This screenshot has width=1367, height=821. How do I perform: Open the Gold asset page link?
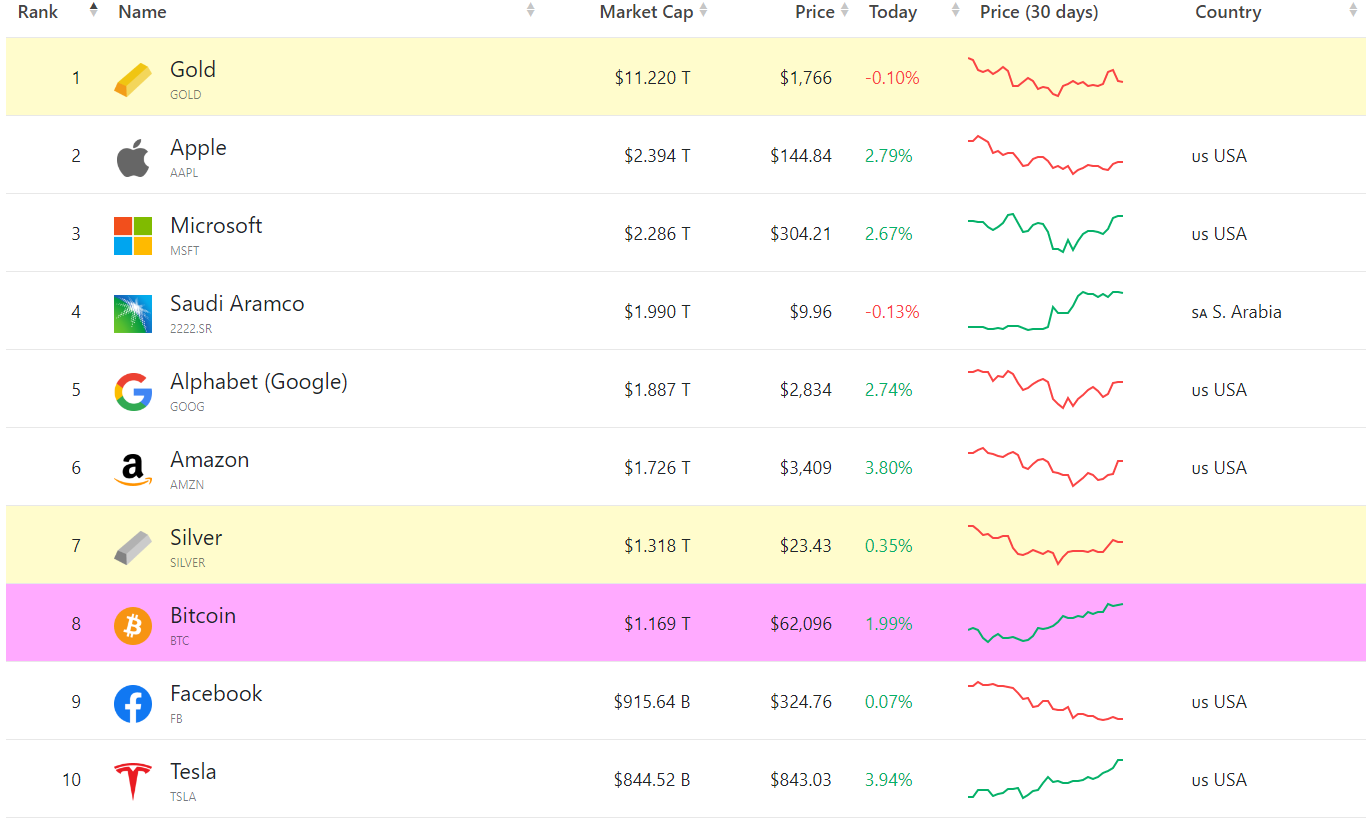pos(193,70)
